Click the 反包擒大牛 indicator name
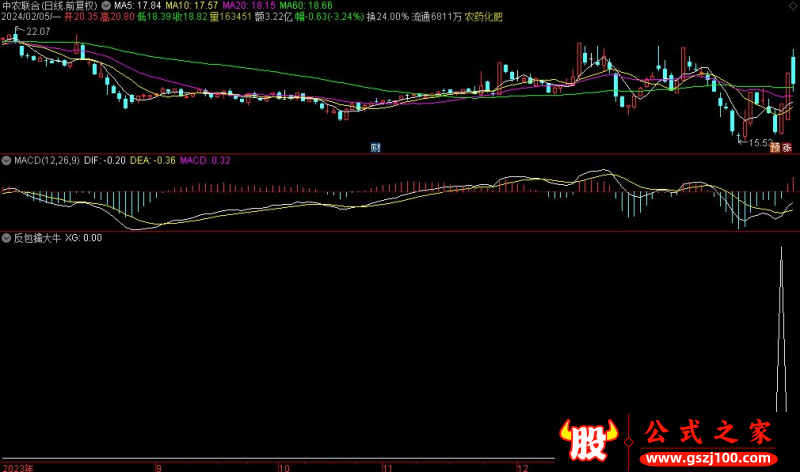The image size is (800, 472). [x=37, y=238]
